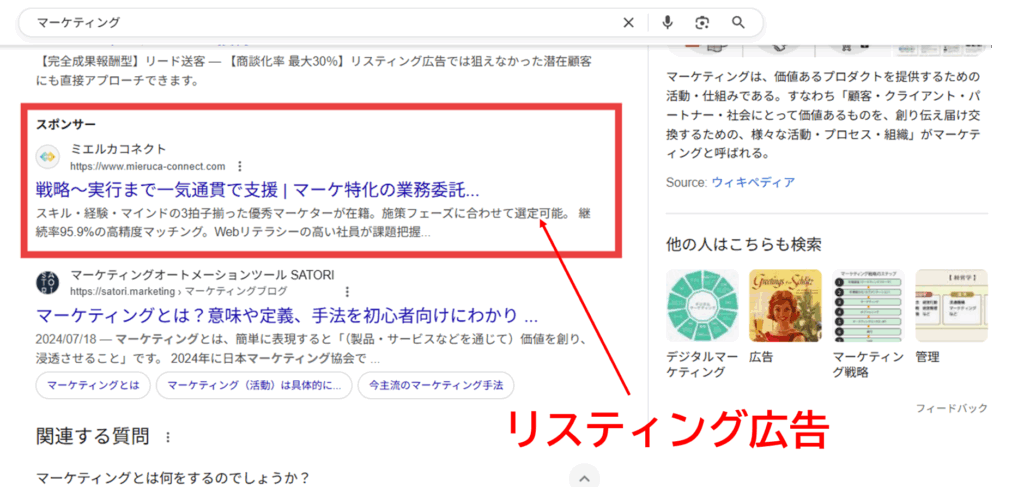
Task: Click the ミエルカコネクト site name
Action: (118, 149)
